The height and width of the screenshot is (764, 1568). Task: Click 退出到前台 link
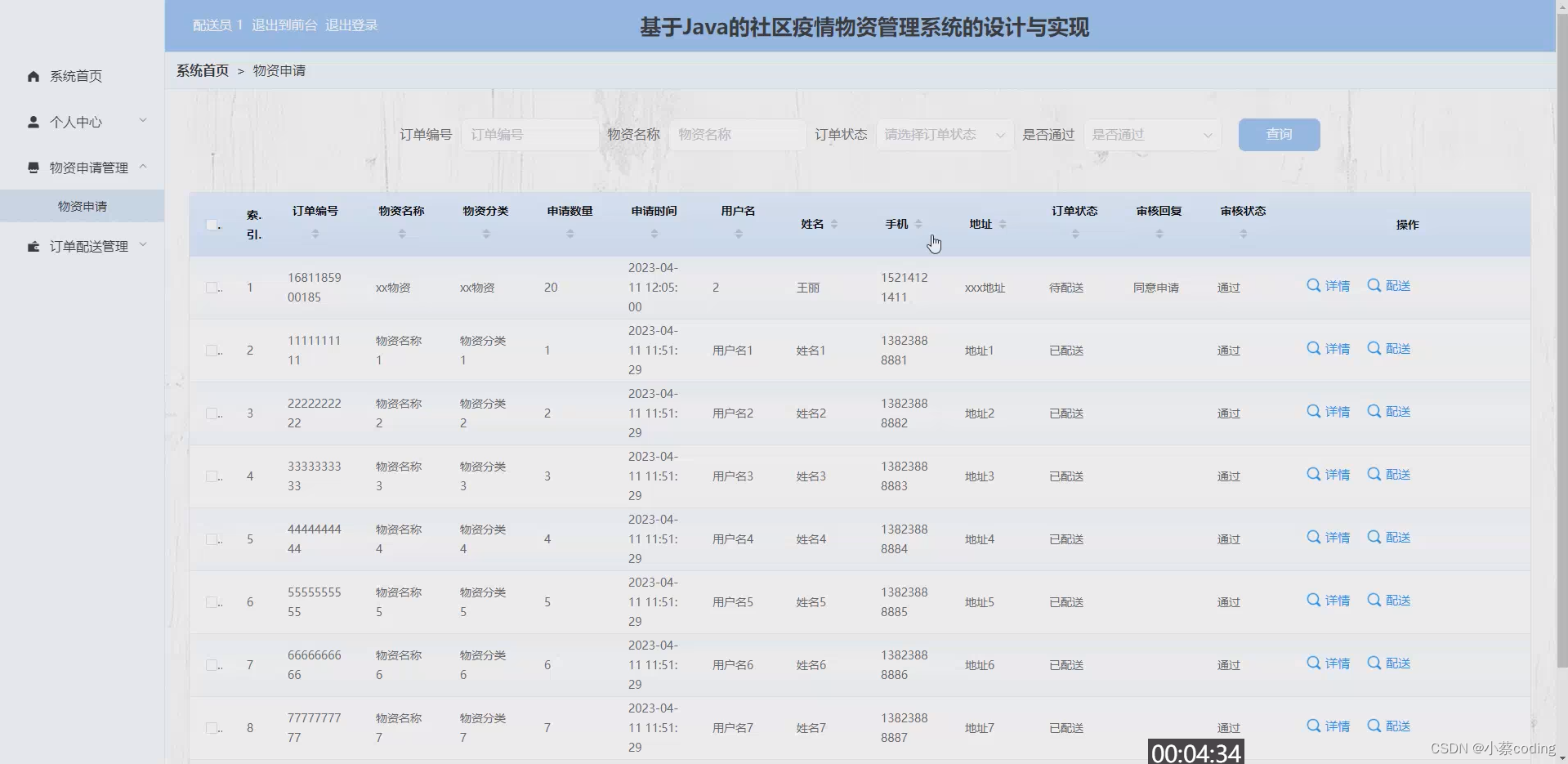284,25
